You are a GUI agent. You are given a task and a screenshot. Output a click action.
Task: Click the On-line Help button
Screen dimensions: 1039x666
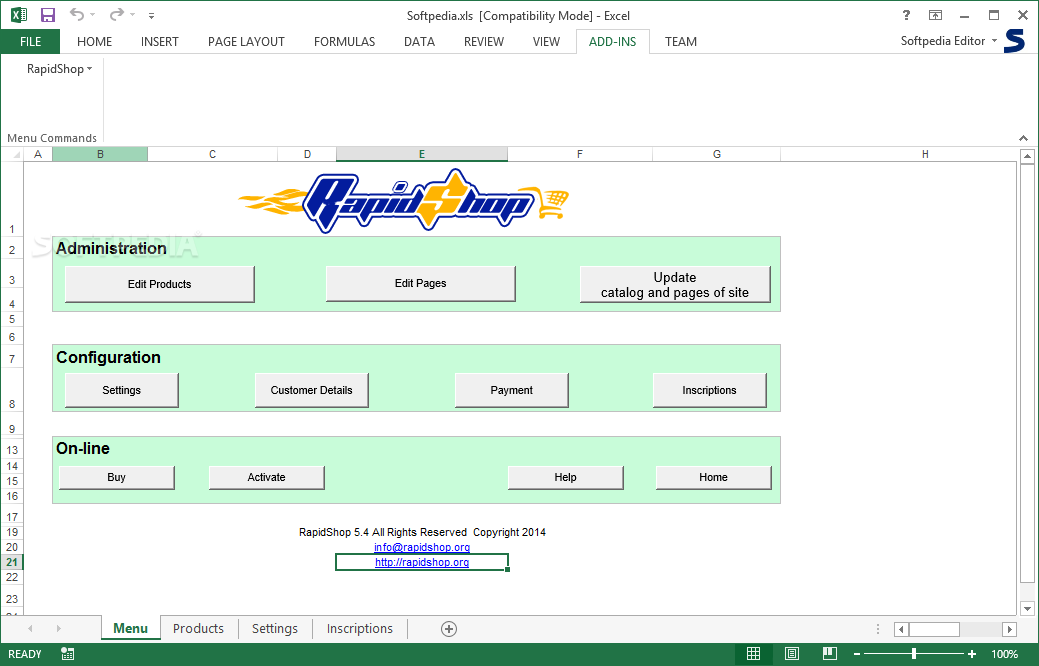(x=565, y=477)
